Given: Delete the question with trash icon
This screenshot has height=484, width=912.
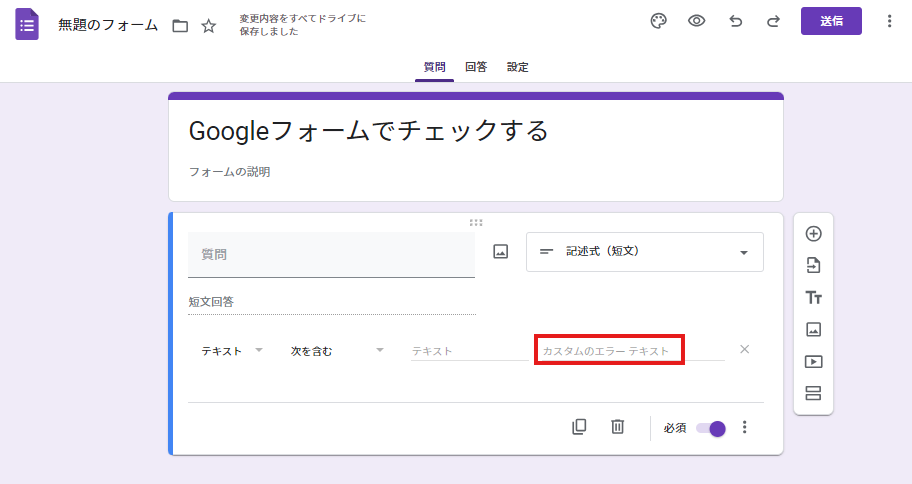Looking at the screenshot, I should click(x=618, y=427).
